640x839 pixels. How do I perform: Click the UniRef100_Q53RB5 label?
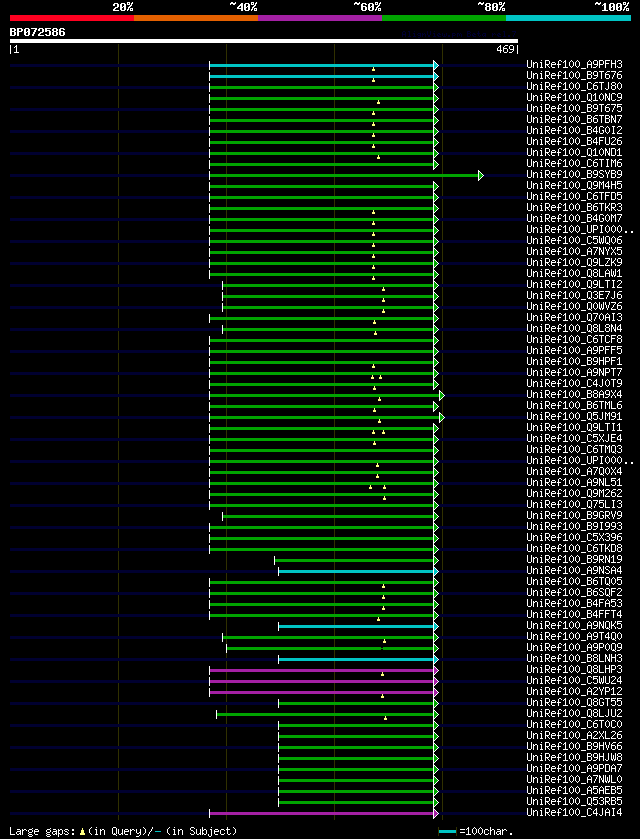574,802
